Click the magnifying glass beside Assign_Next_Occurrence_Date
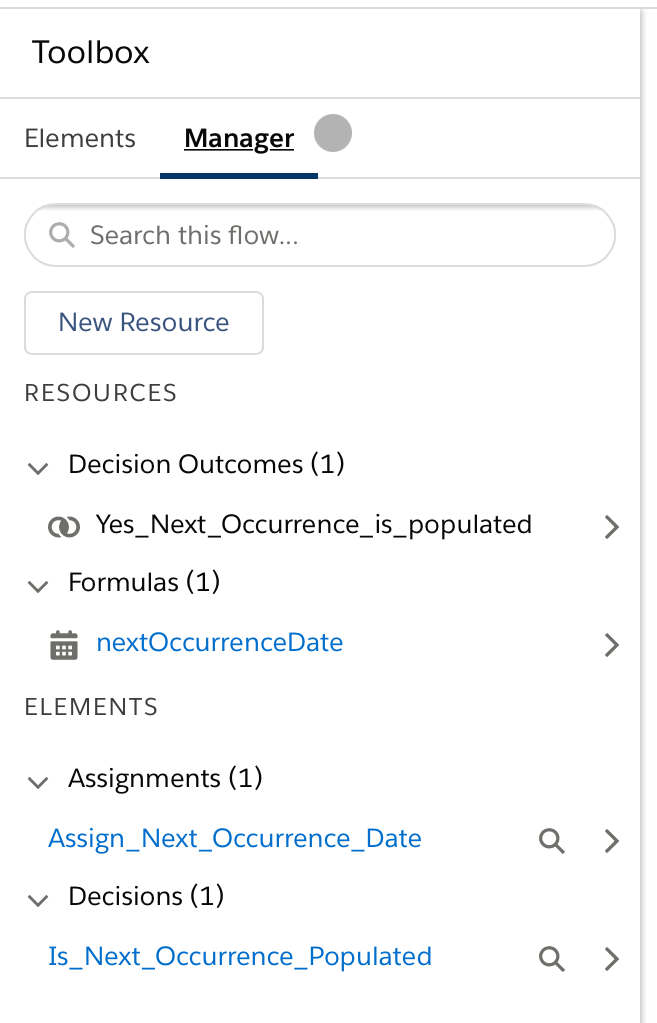 (551, 841)
